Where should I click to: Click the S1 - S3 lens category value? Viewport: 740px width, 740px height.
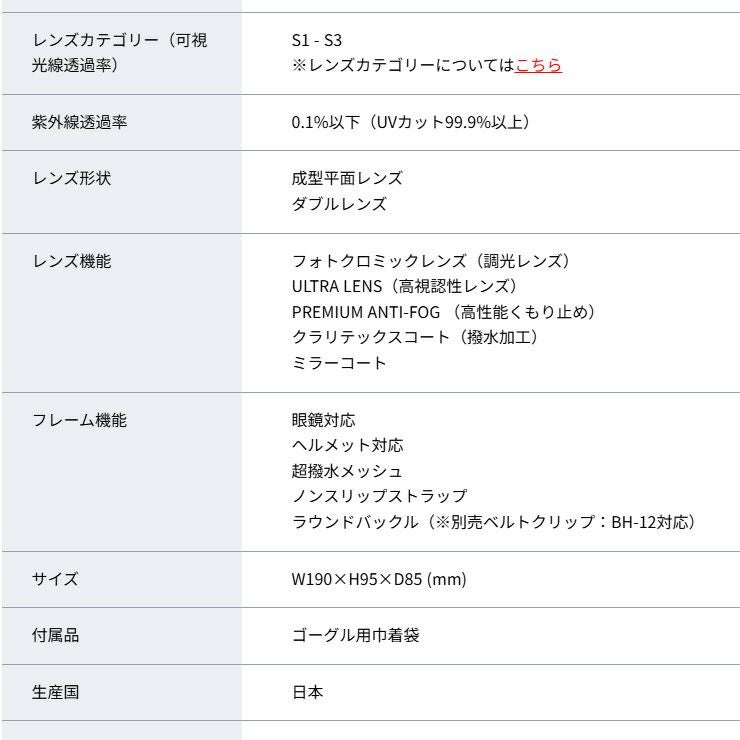(x=316, y=41)
